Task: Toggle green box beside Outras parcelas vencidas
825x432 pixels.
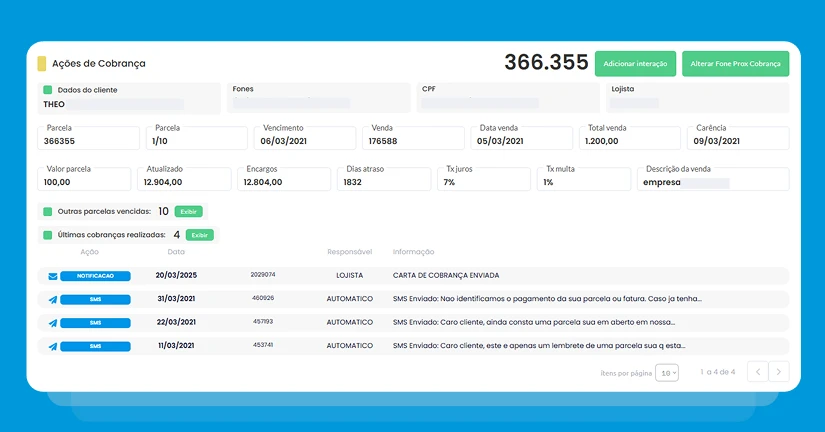Action: click(47, 212)
